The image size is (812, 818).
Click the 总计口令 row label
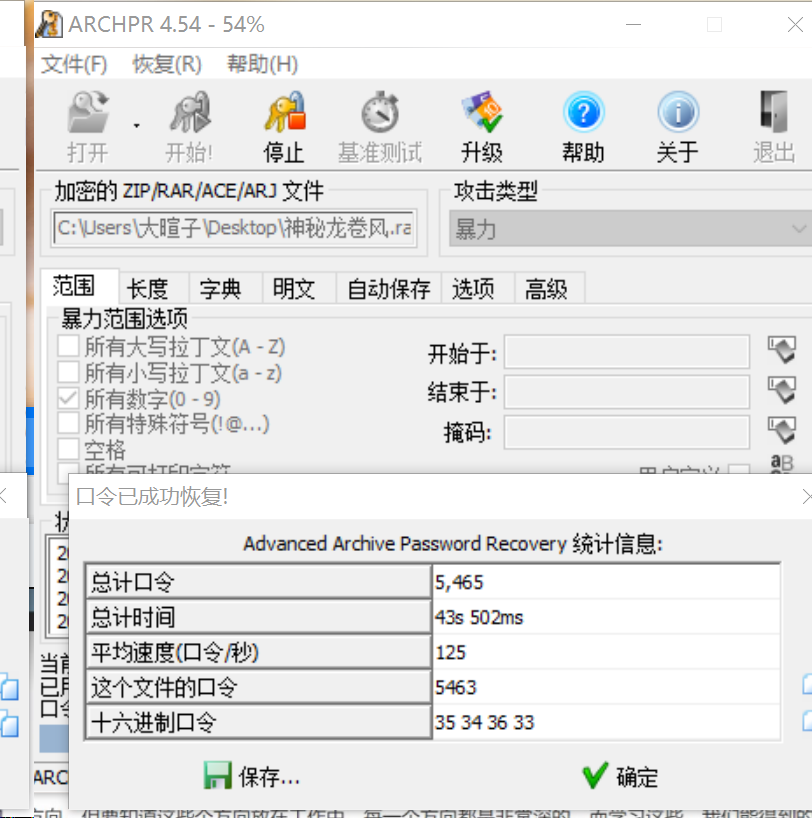point(259,582)
